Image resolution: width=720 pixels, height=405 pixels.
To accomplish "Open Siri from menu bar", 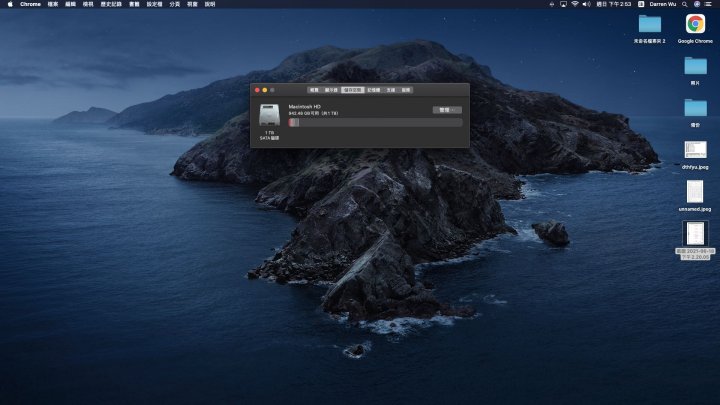I will 697,4.
